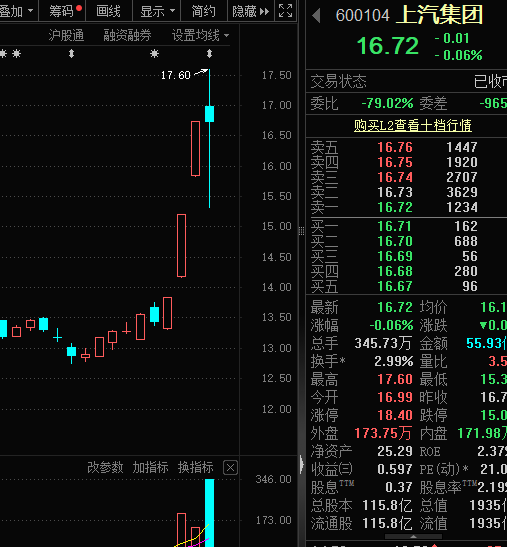The image size is (507, 547).
Task: Click the up-down arrow marker above the last candle
Action: pyautogui.click(x=209, y=54)
